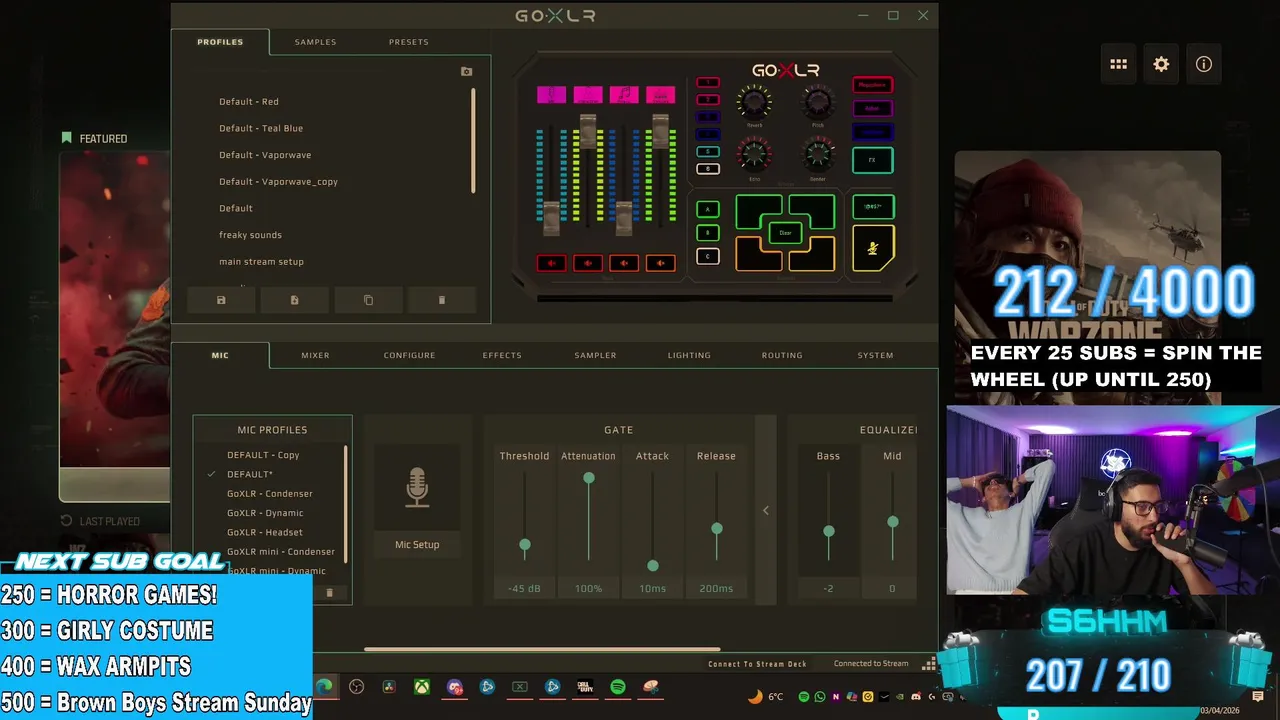Screen dimensions: 1280x720
Task: Select the 'GoXLR - Headset' mic profile
Action: [x=264, y=532]
